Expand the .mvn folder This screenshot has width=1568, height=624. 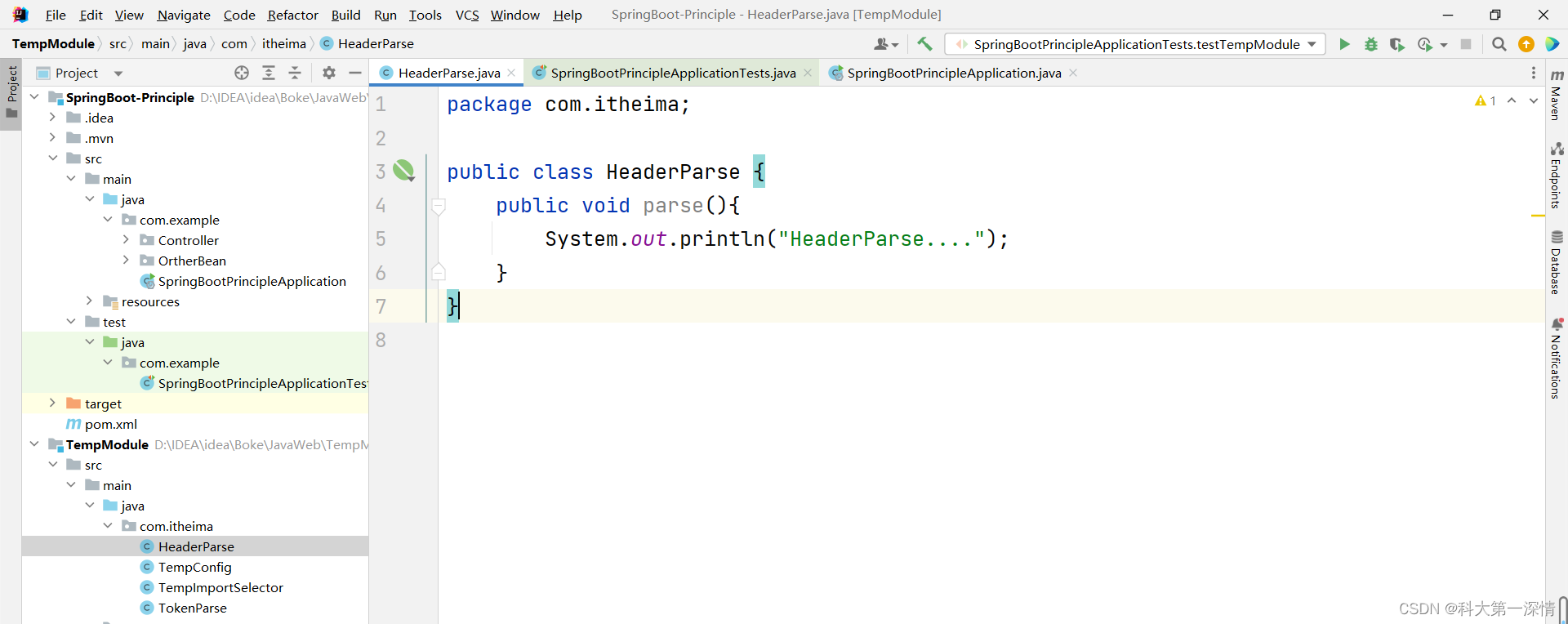[53, 138]
